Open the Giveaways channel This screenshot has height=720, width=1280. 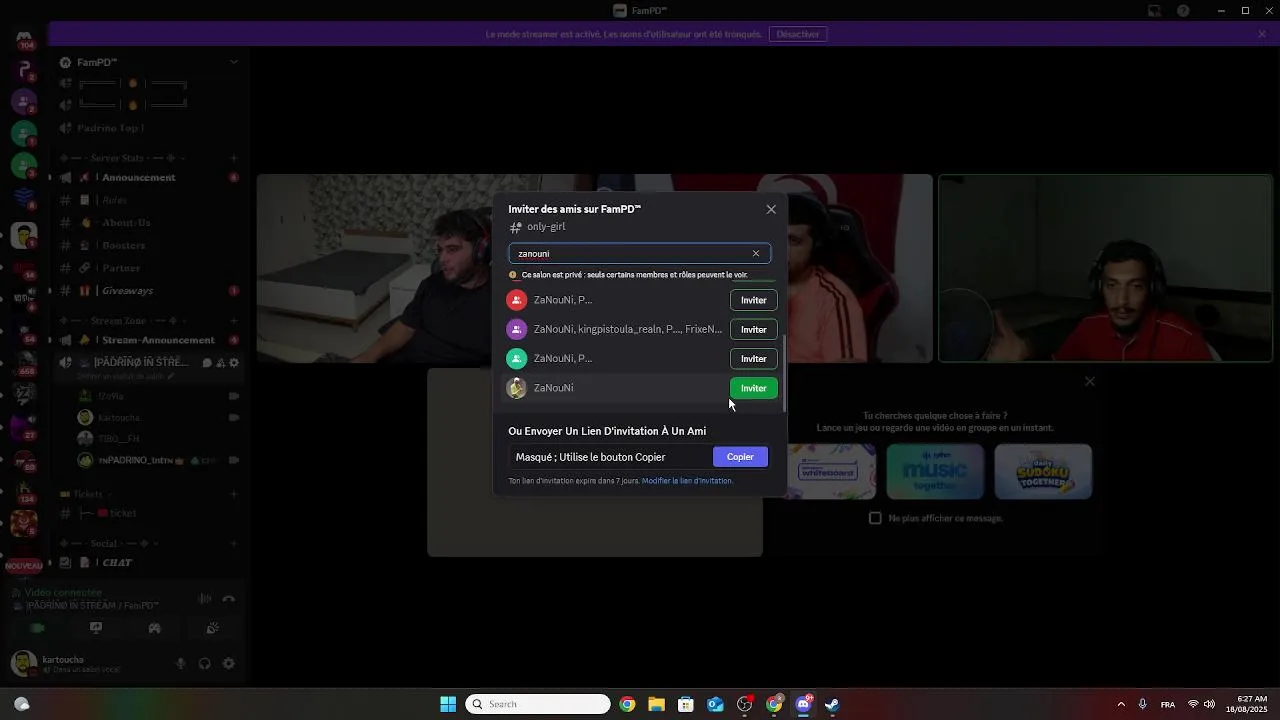click(x=148, y=291)
